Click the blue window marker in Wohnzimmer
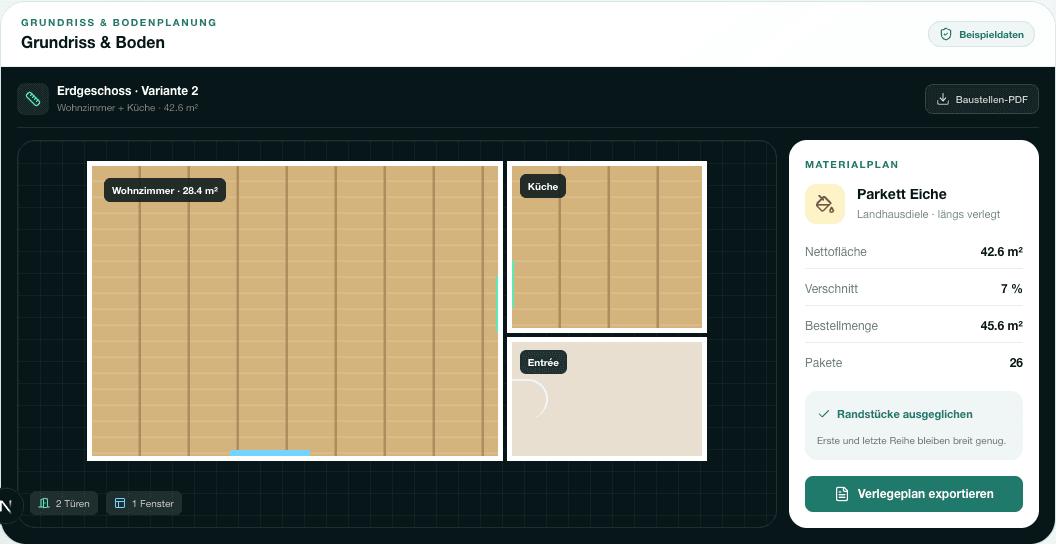 [270, 453]
